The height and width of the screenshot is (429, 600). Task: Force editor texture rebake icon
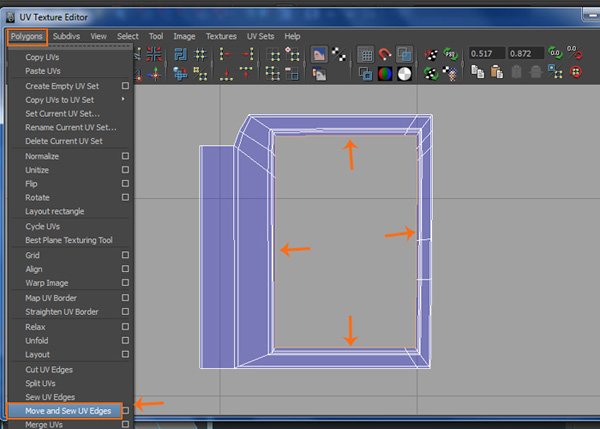(x=431, y=73)
